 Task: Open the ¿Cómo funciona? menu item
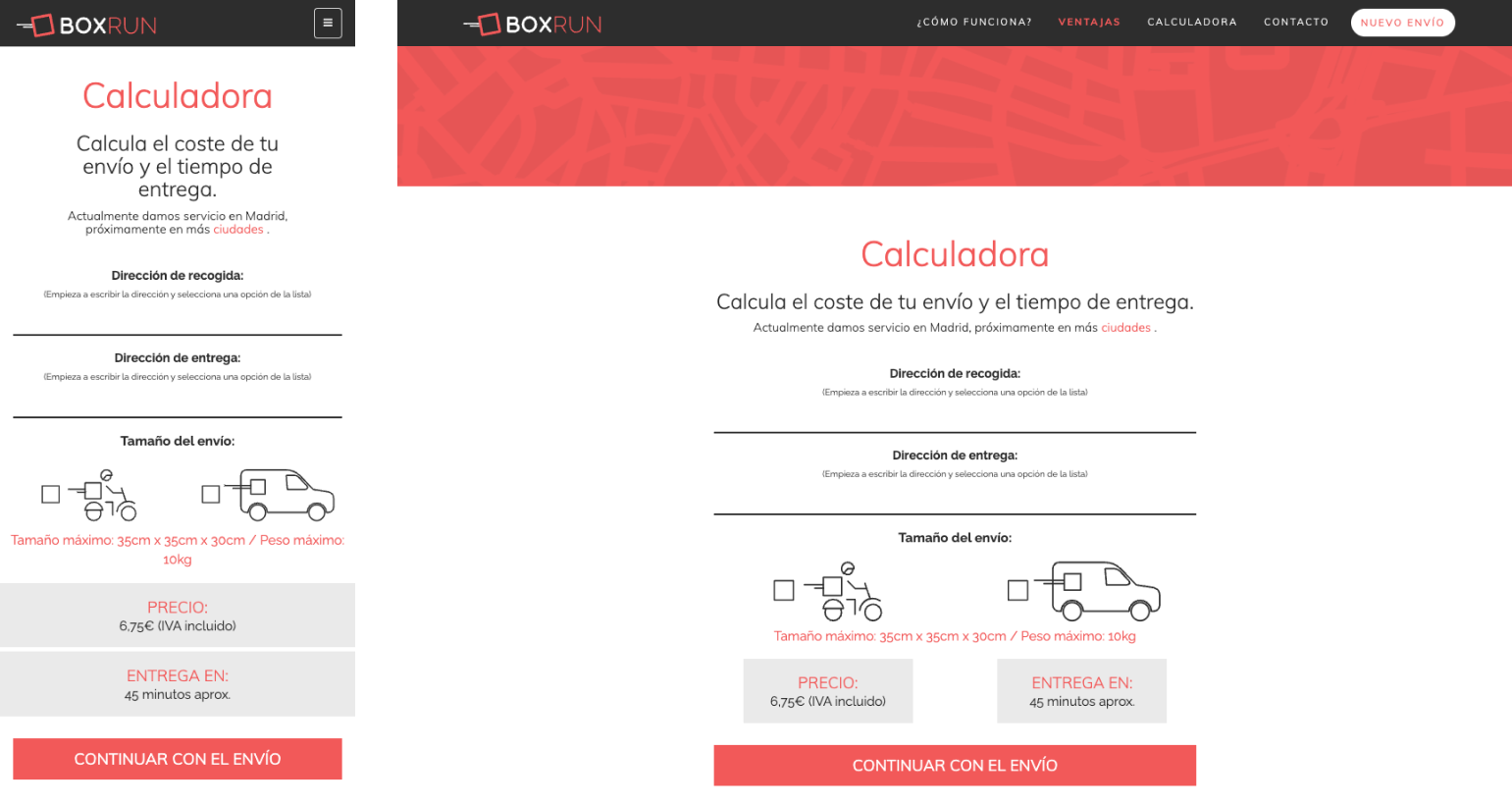[x=974, y=23]
